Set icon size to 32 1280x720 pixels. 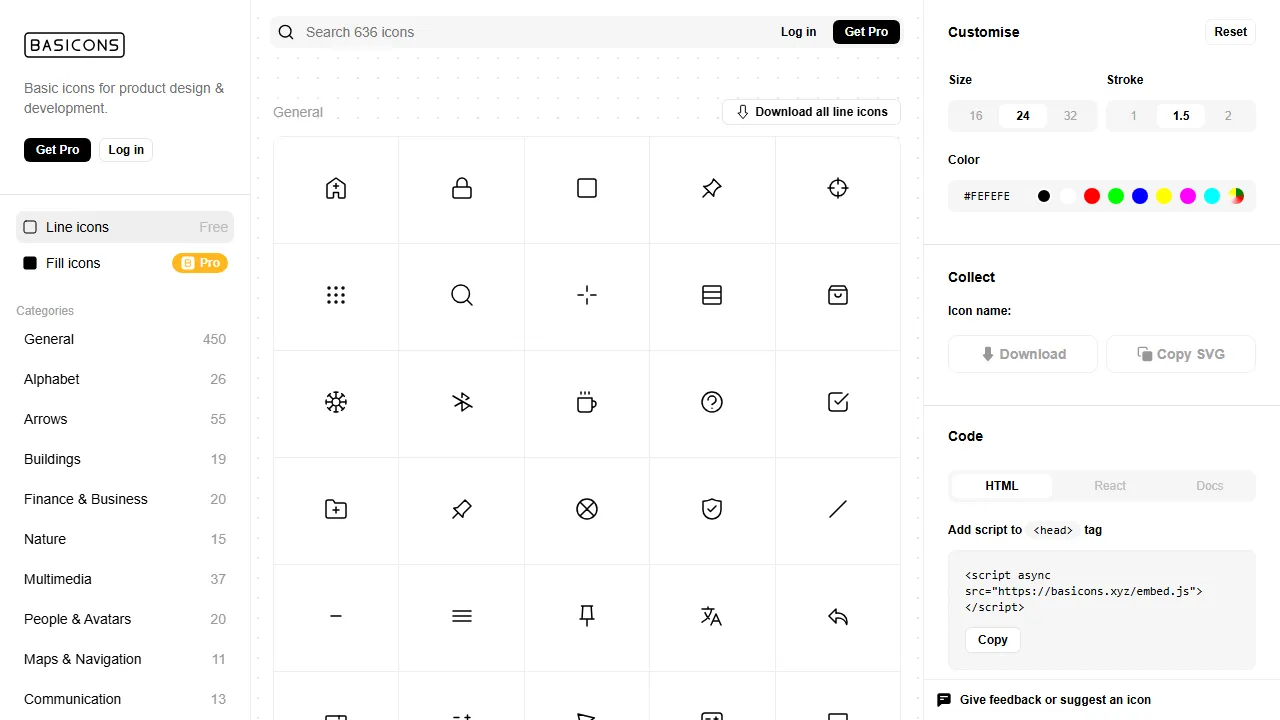(x=1070, y=116)
